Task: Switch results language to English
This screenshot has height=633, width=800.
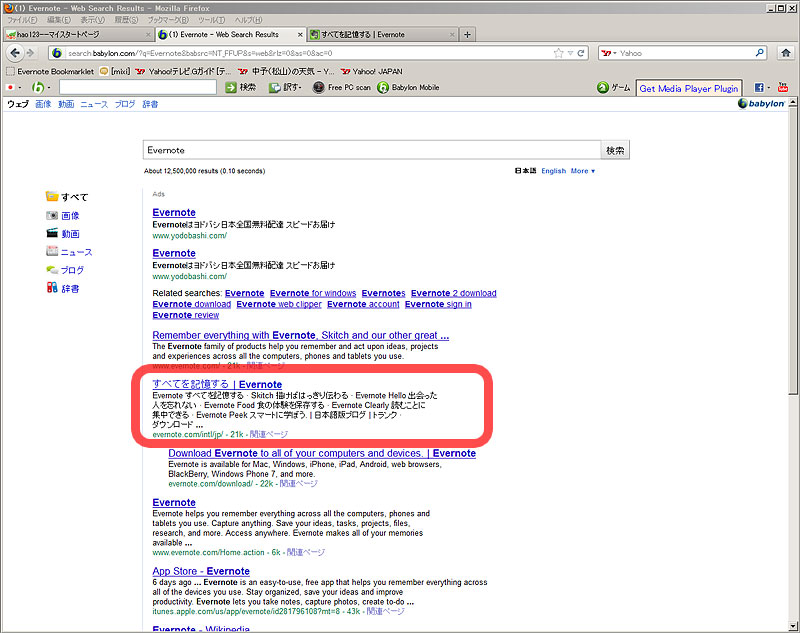Action: (554, 171)
